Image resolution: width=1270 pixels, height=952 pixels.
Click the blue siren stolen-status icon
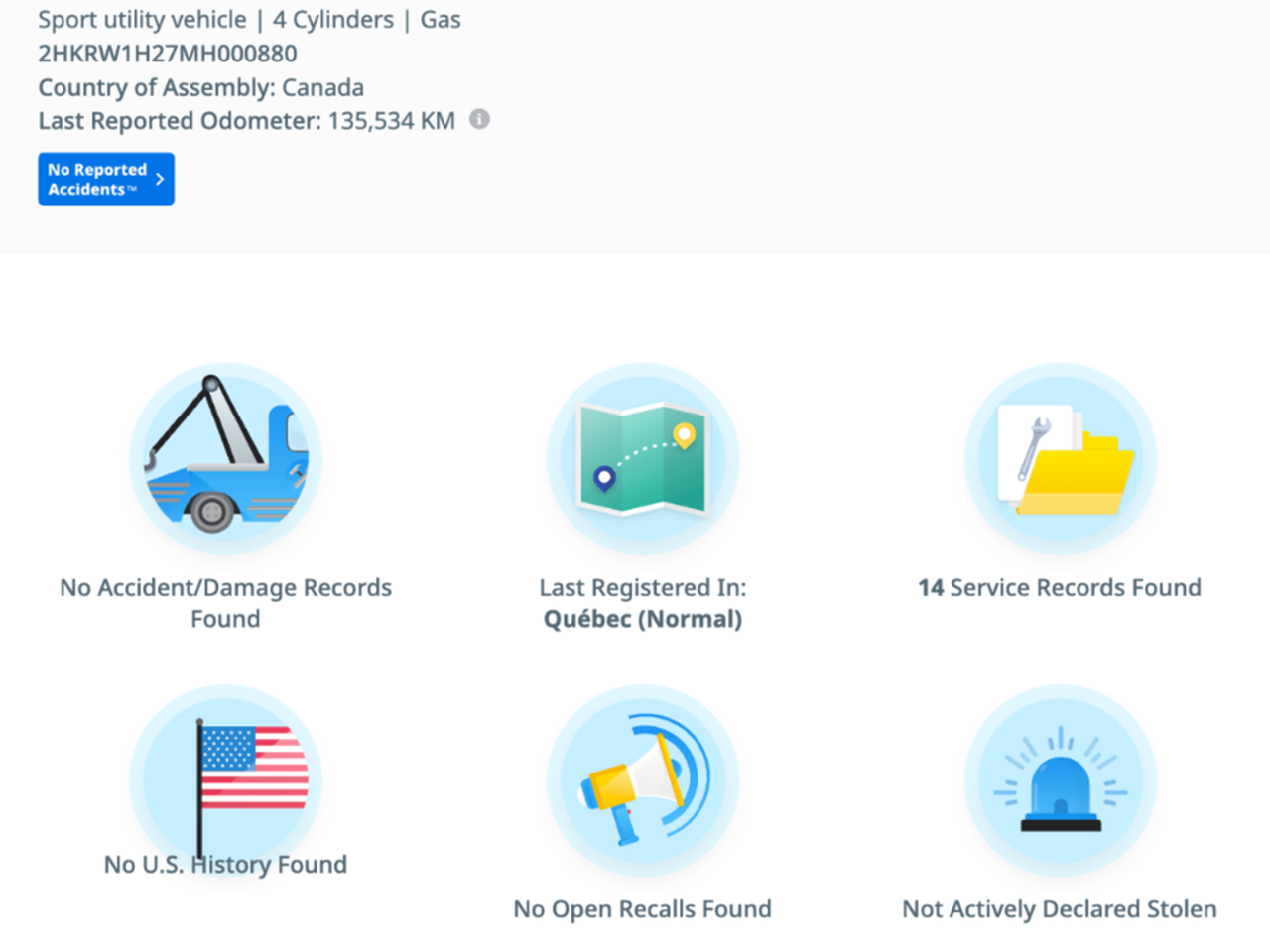coord(1060,780)
